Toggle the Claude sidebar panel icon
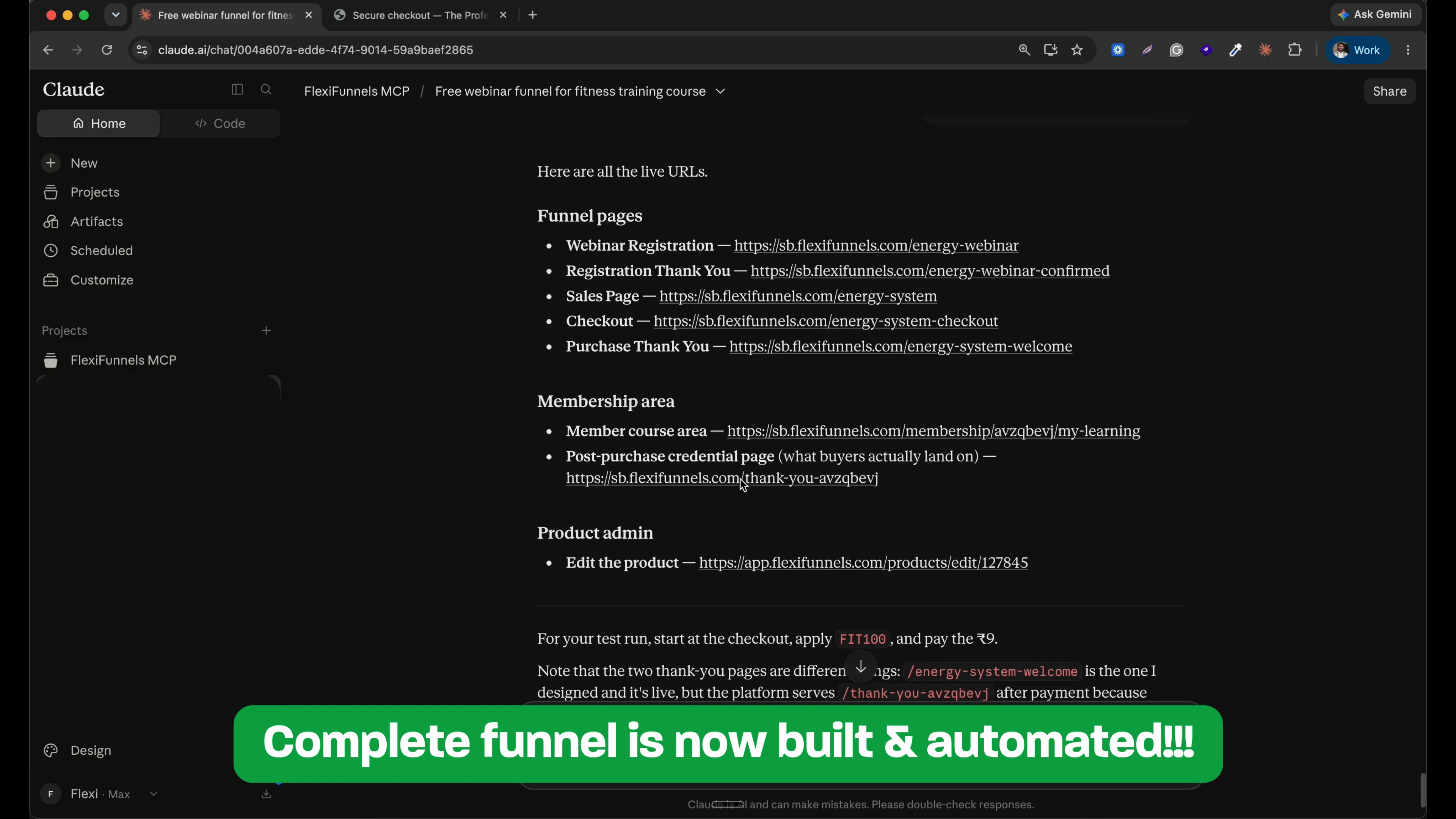This screenshot has height=819, width=1456. click(x=237, y=89)
